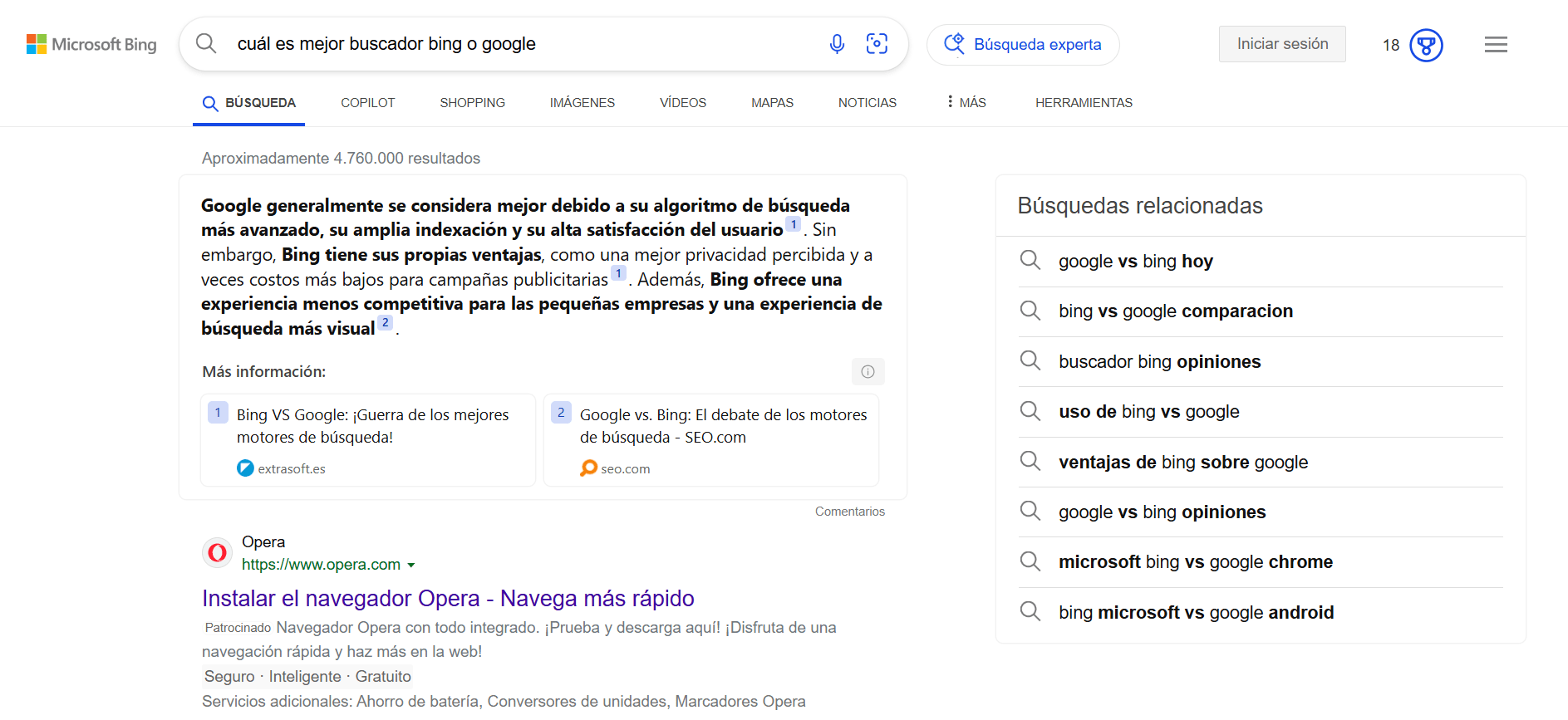This screenshot has width=1568, height=720.
Task: Click 'Seguro · Inteligente · Gratuito' ad text
Action: (x=307, y=677)
